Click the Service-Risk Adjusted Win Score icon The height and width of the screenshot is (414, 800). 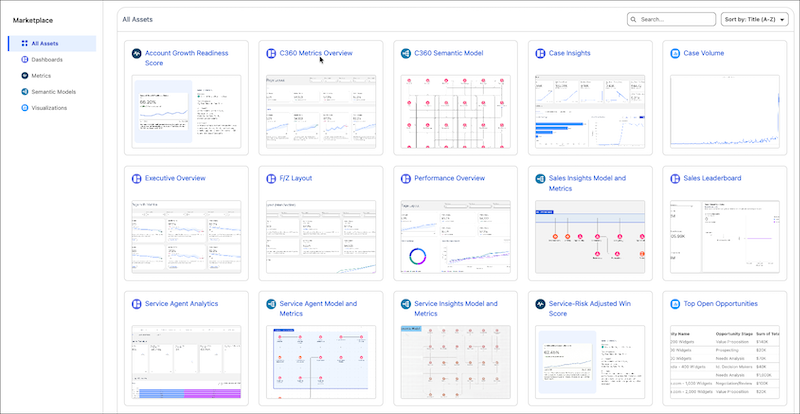pyautogui.click(x=540, y=304)
